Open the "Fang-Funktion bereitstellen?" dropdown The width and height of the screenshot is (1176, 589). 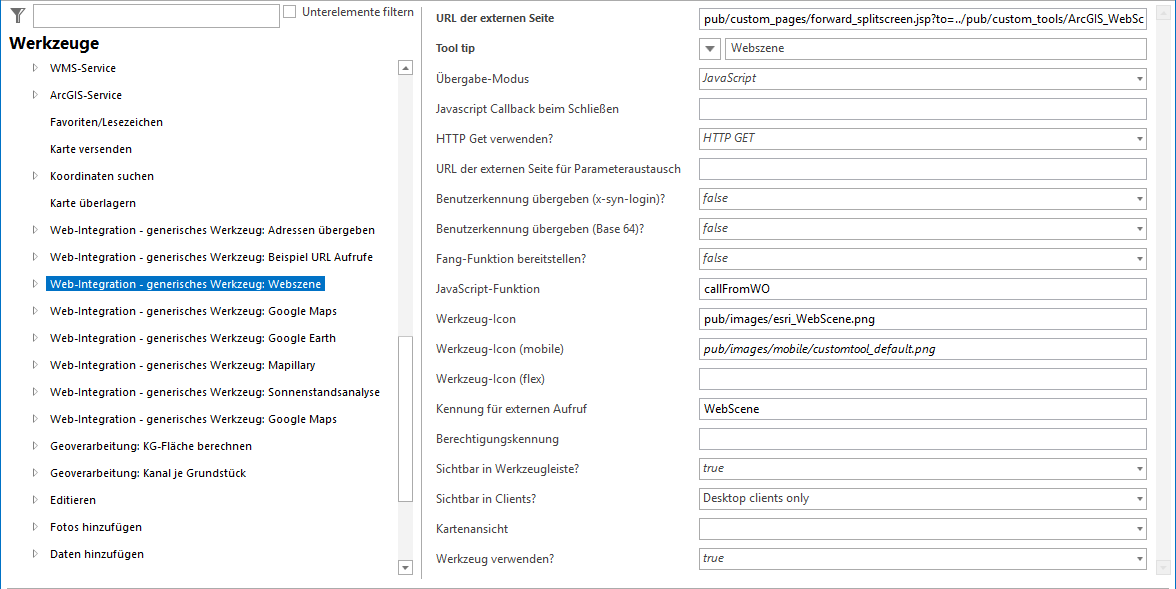click(1138, 258)
